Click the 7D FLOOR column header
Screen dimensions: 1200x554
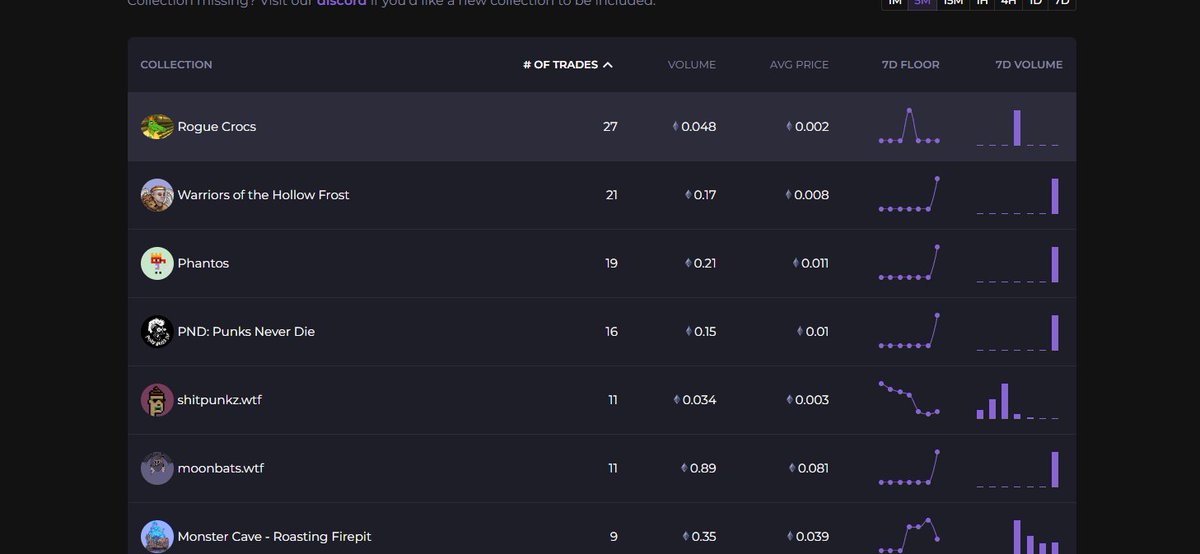pos(910,65)
